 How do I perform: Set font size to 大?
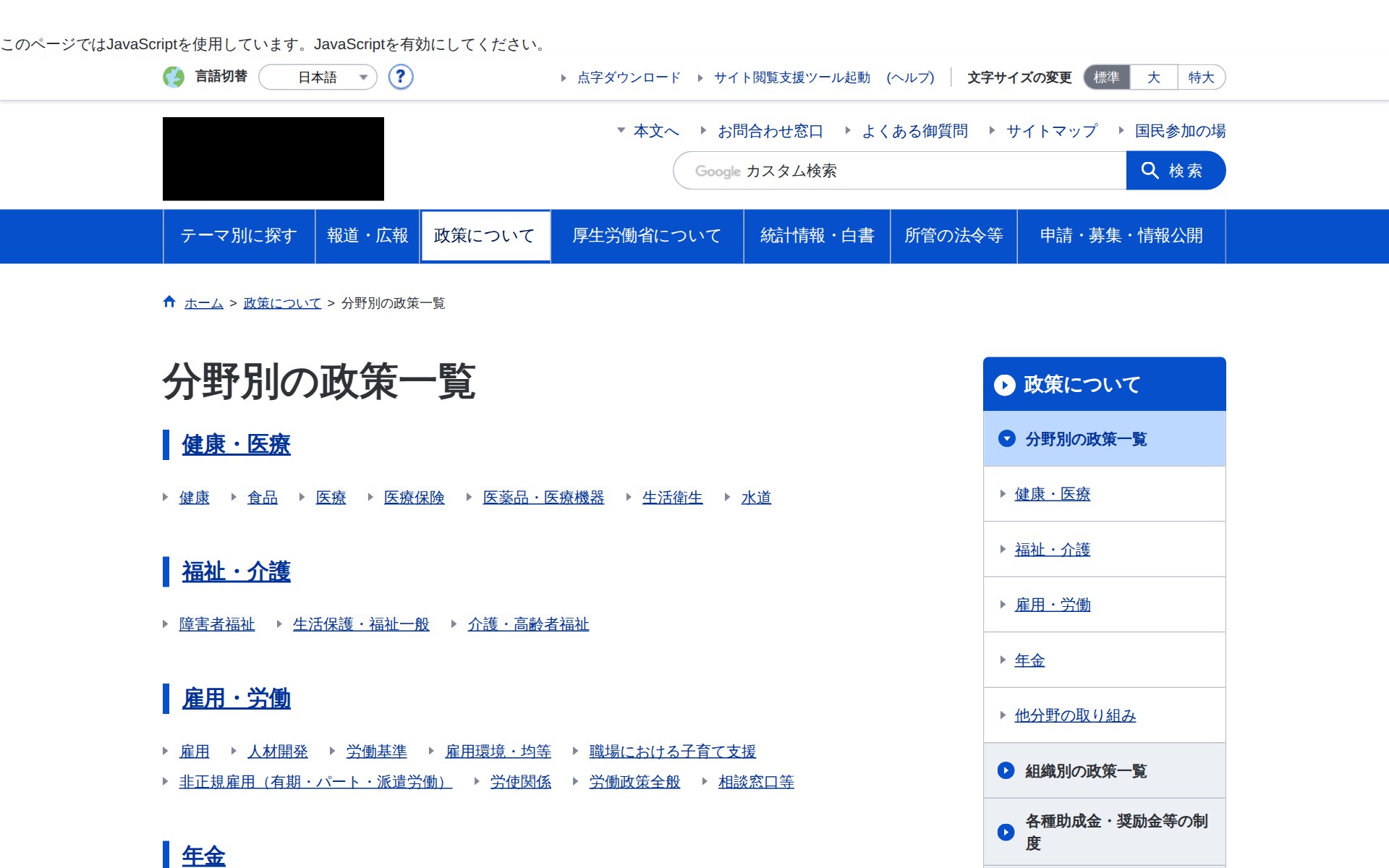pos(1154,77)
